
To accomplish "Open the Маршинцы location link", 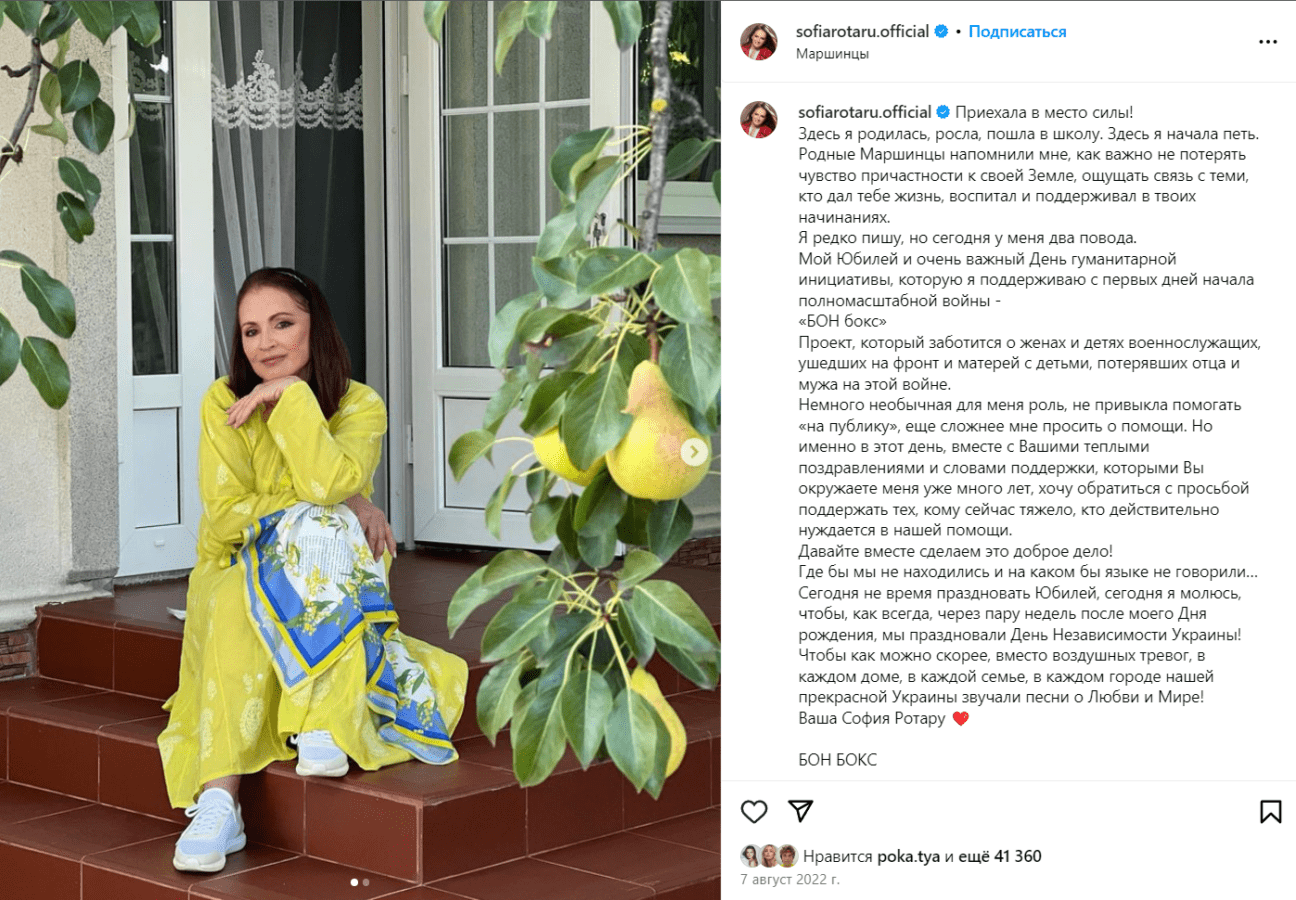I will [832, 54].
